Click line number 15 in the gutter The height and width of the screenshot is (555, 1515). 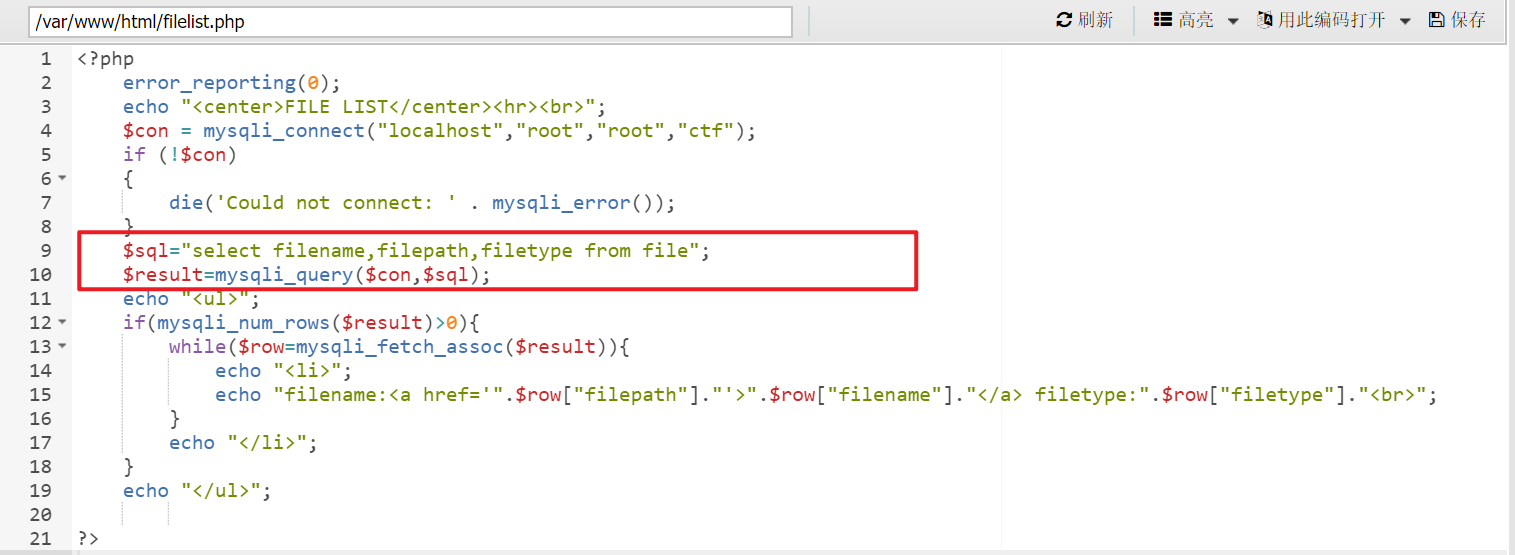40,395
